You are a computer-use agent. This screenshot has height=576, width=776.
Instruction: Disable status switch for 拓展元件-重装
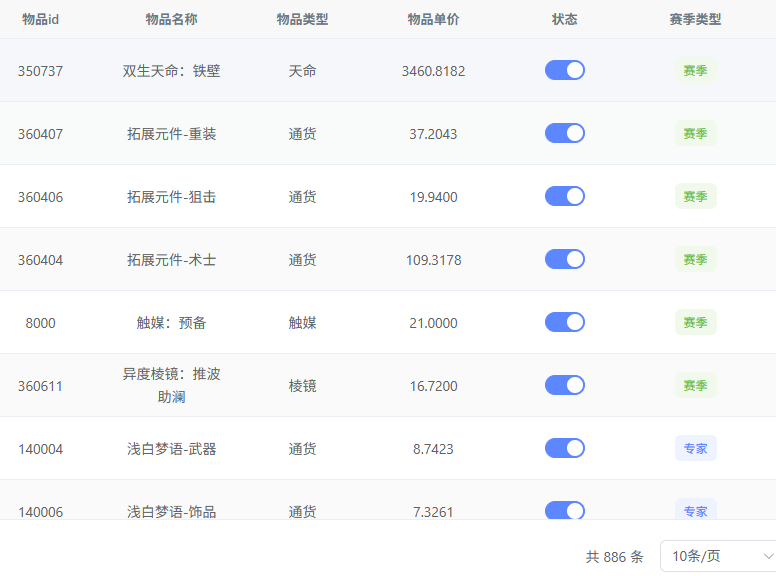coord(565,133)
